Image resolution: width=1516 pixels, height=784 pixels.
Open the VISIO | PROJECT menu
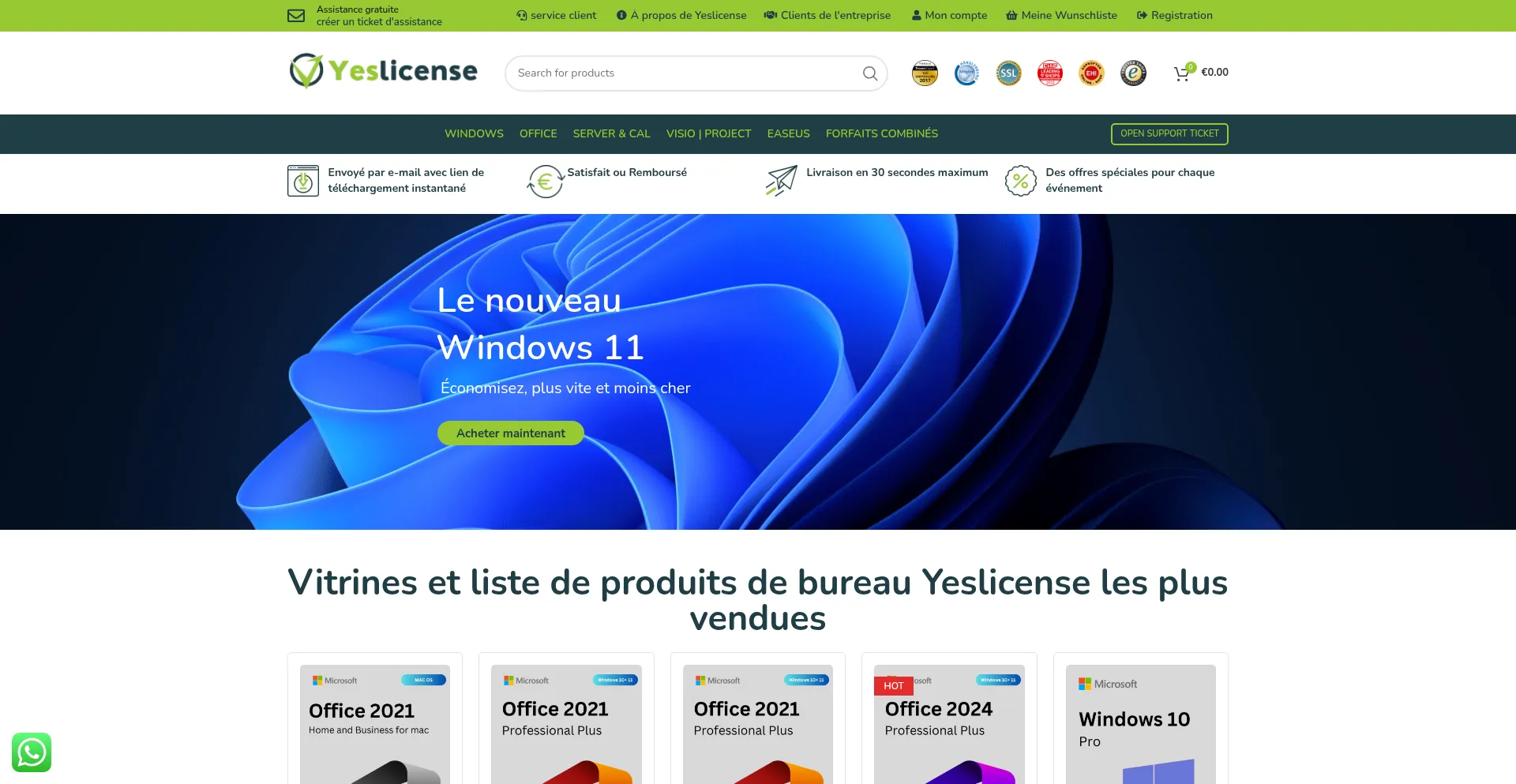click(x=709, y=133)
